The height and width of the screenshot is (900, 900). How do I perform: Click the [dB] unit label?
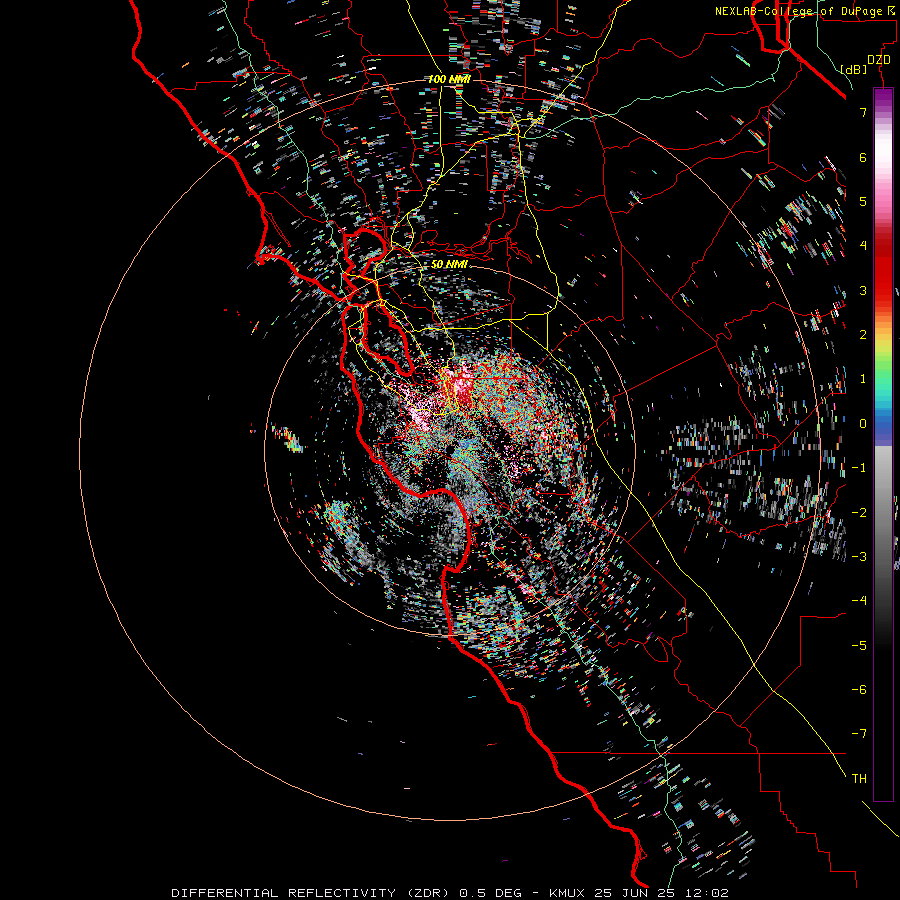click(853, 69)
